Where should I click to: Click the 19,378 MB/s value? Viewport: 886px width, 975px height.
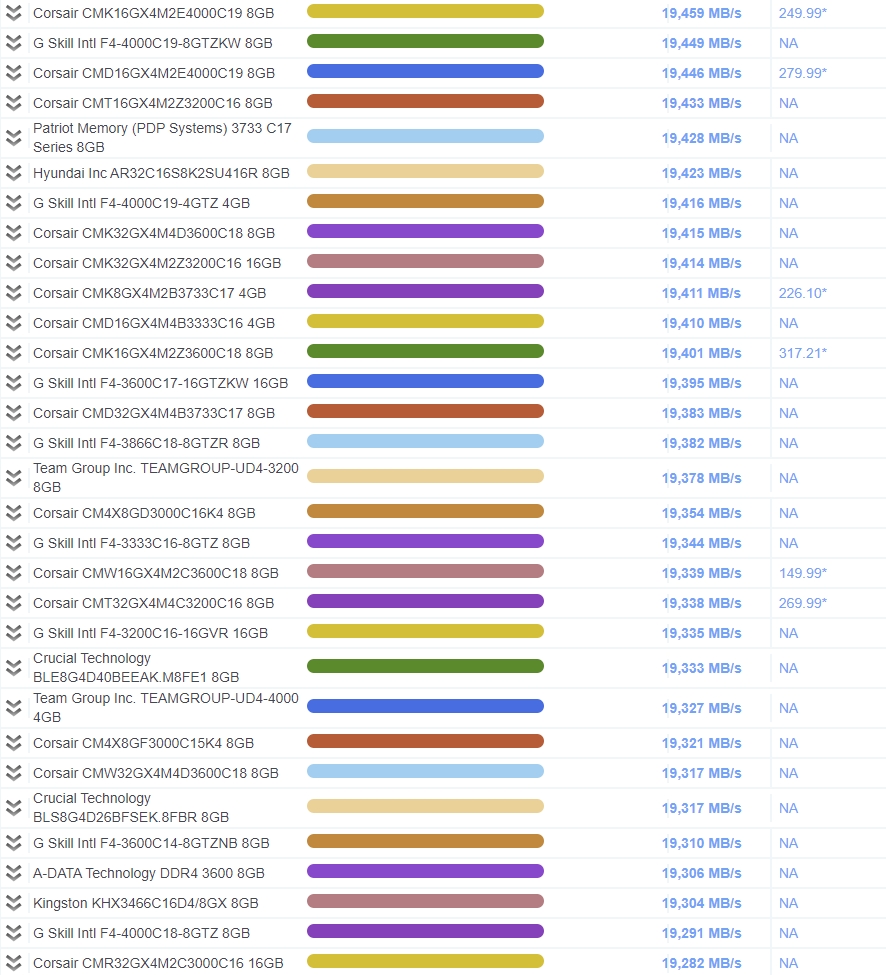(x=701, y=478)
